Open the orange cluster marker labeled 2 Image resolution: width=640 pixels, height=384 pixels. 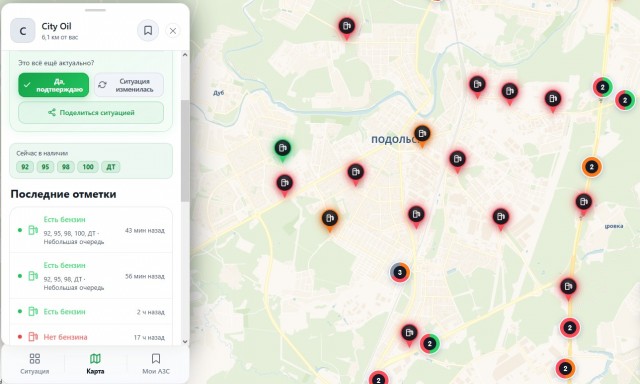click(591, 166)
